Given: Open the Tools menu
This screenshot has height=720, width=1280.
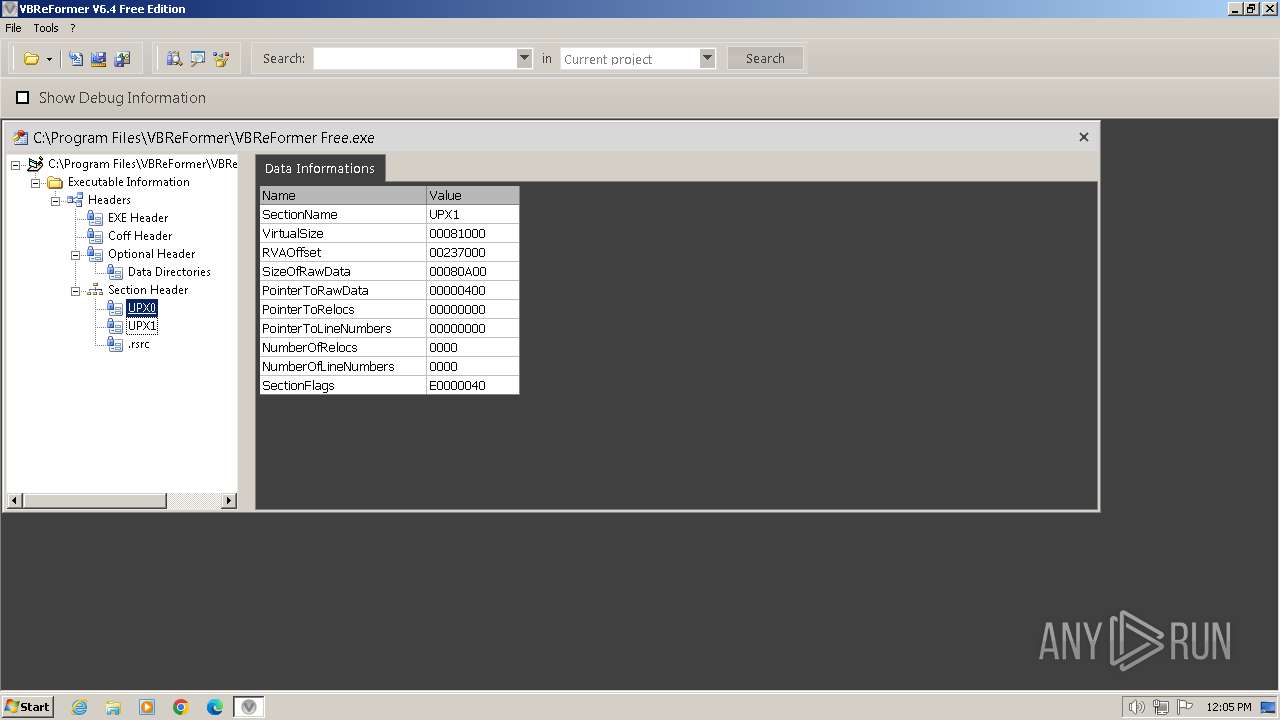Looking at the screenshot, I should tap(46, 28).
